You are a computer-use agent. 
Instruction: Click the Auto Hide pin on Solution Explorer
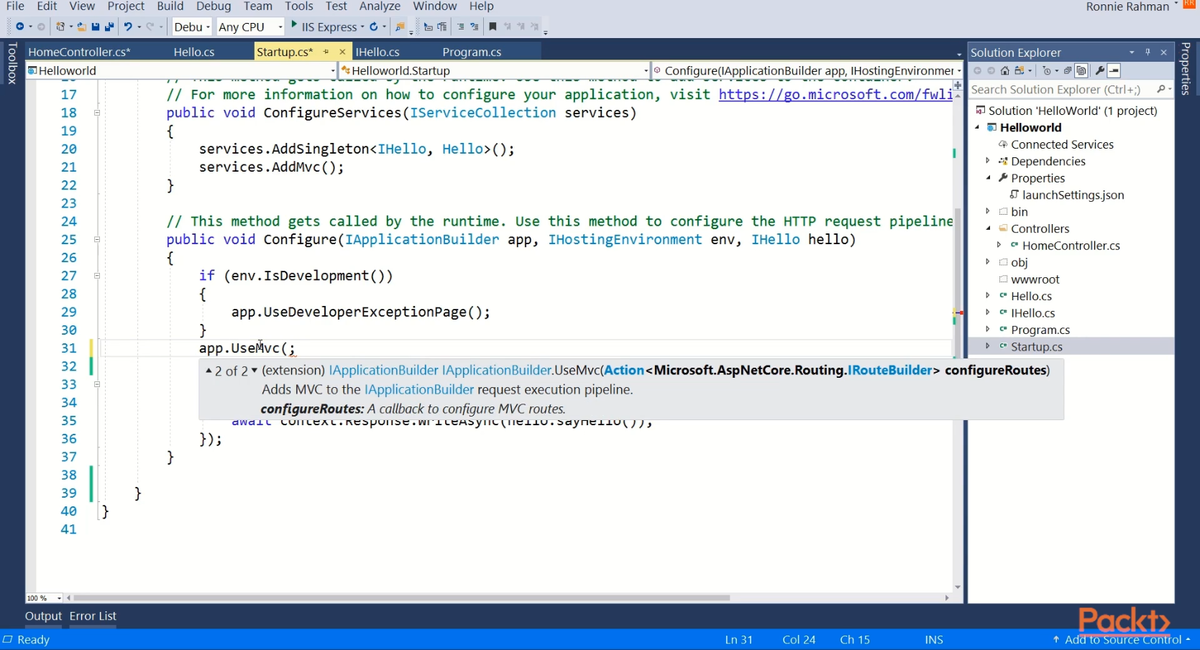pyautogui.click(x=1148, y=52)
